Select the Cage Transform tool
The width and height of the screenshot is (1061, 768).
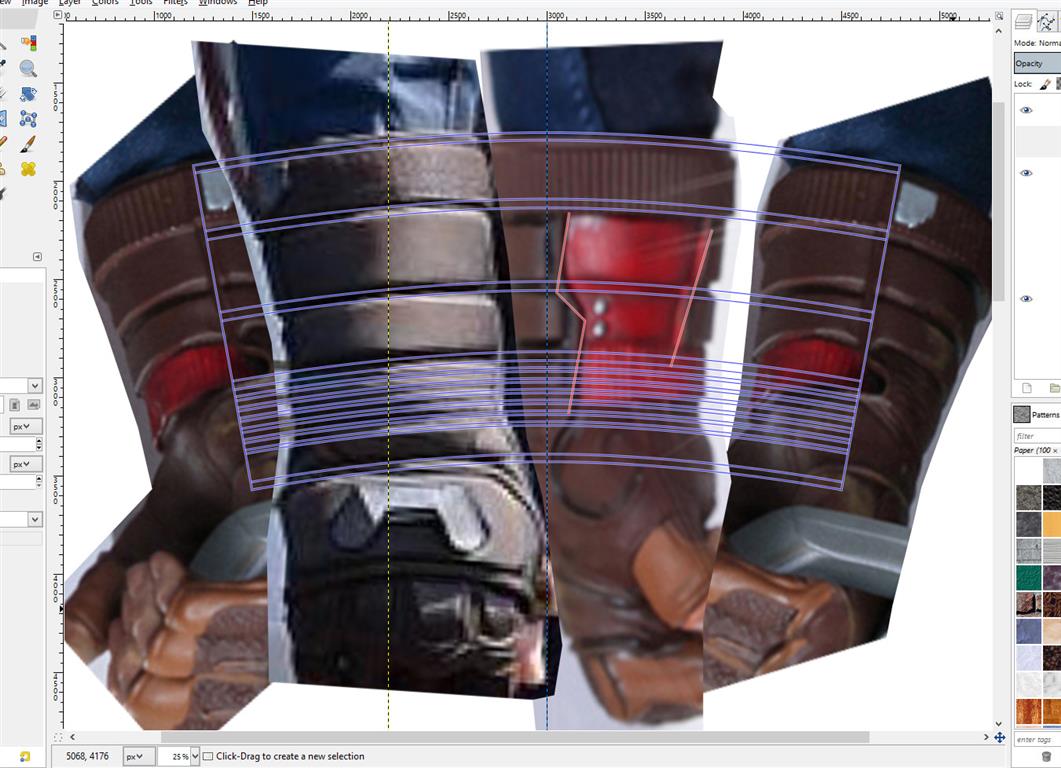click(x=28, y=119)
